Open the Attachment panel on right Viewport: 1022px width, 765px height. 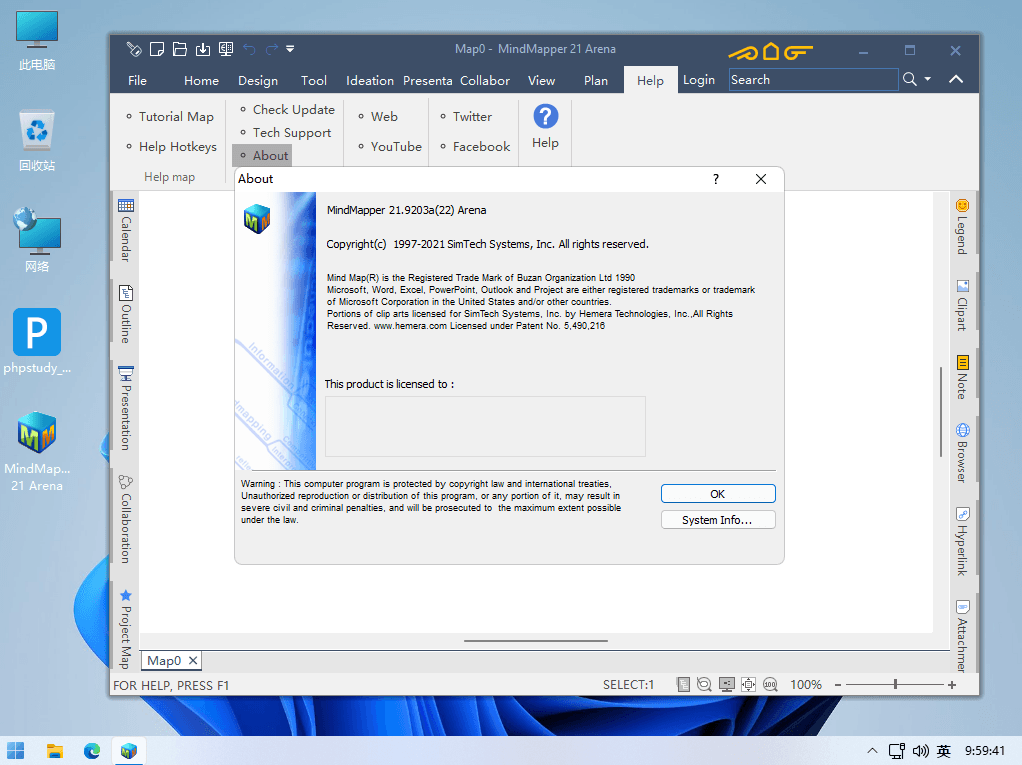(x=962, y=636)
